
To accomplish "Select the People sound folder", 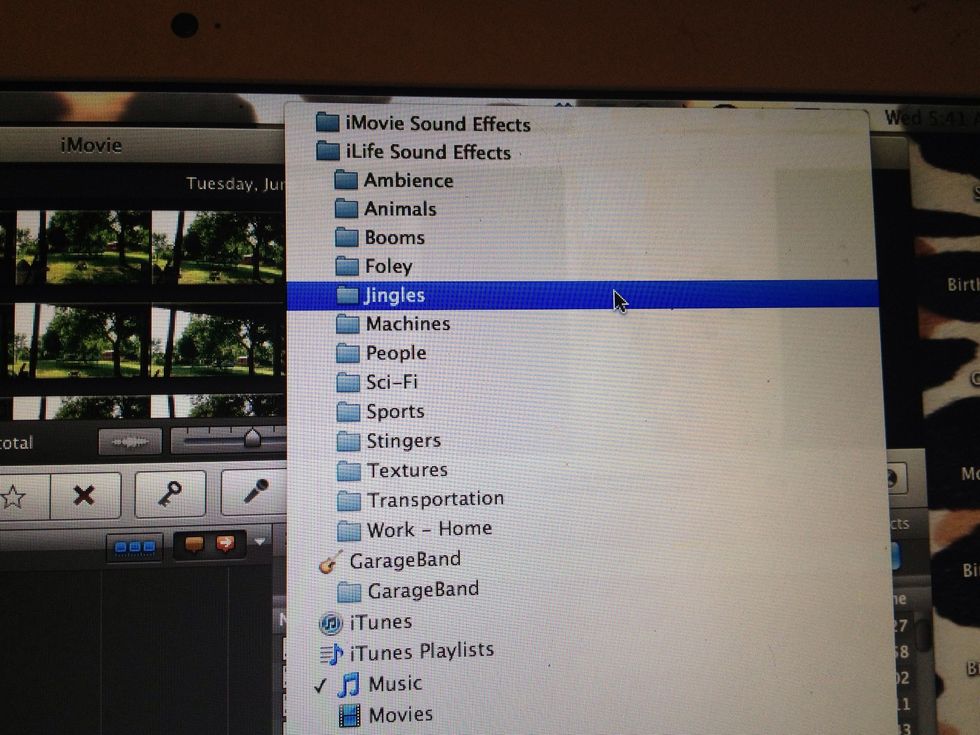I will click(x=396, y=354).
